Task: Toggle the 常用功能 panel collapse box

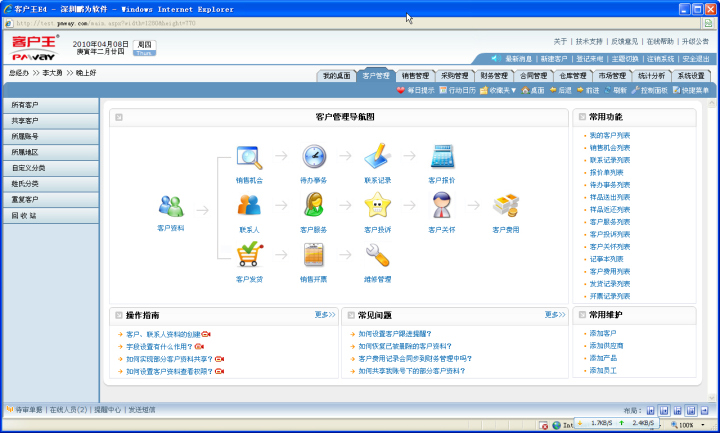Action: tap(581, 117)
